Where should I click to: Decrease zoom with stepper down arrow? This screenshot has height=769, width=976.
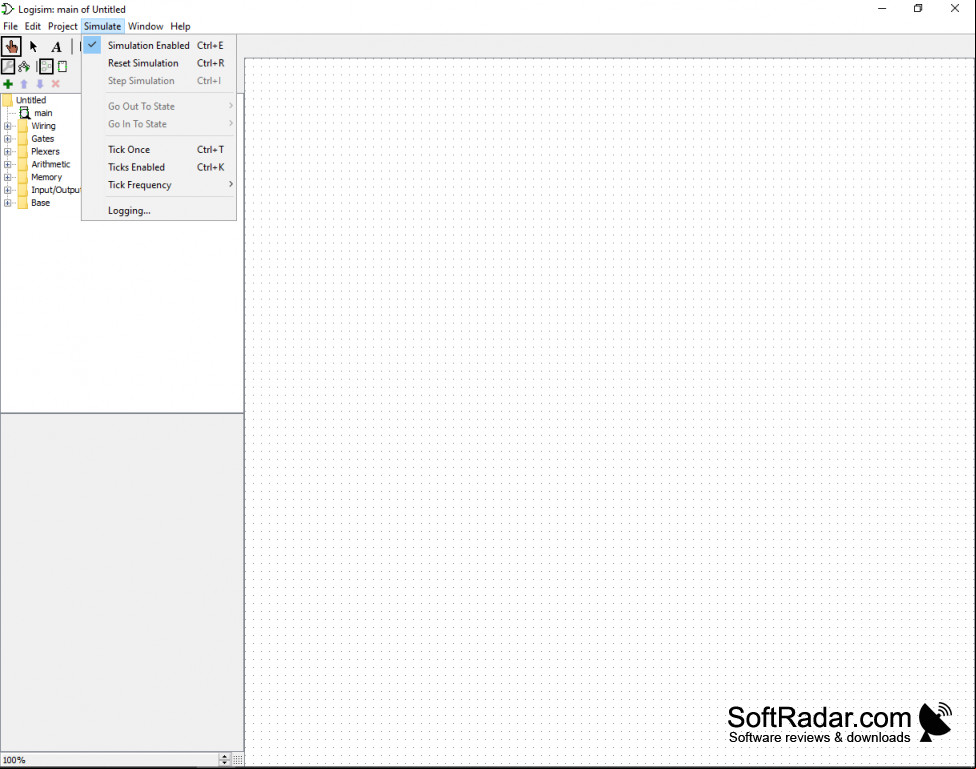point(224,763)
